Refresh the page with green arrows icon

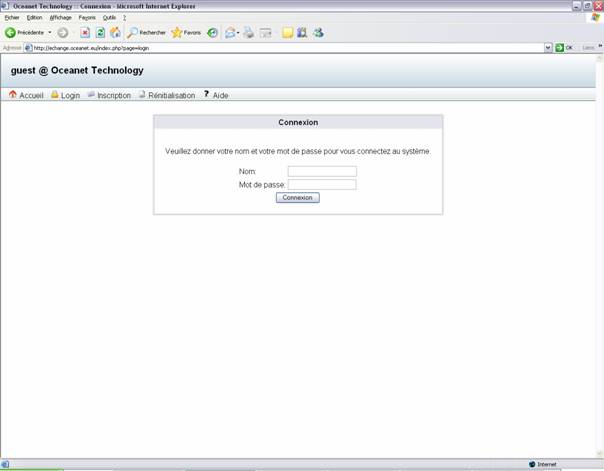(x=100, y=33)
